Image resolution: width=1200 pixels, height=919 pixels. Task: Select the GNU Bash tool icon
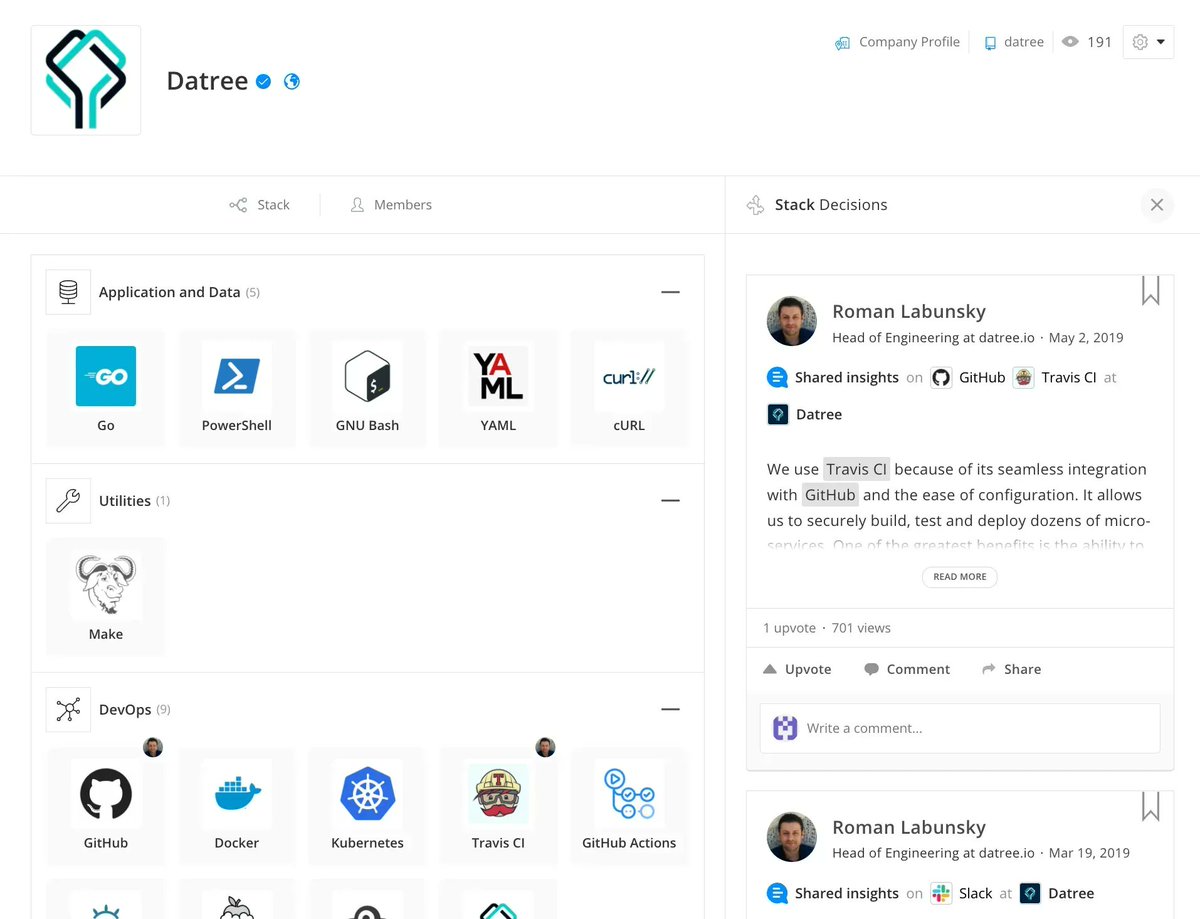click(367, 376)
